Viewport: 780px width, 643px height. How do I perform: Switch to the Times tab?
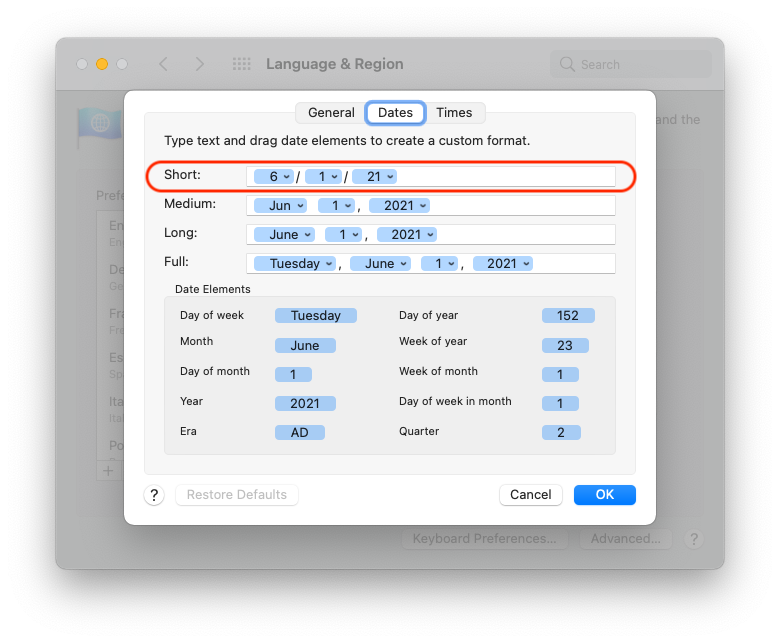point(455,113)
